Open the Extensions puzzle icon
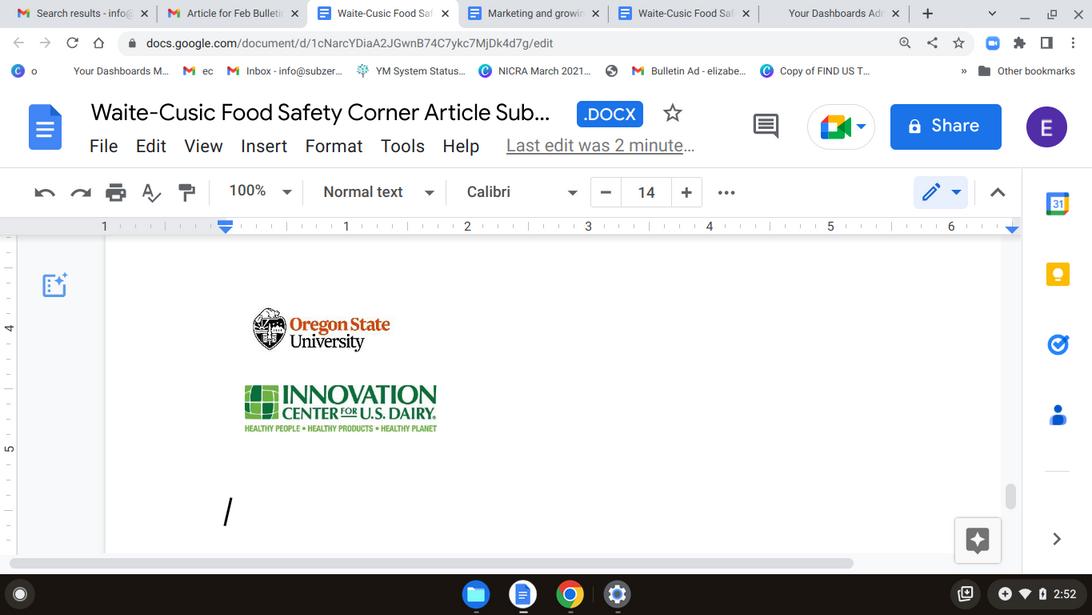This screenshot has height=615, width=1092. point(1020,43)
